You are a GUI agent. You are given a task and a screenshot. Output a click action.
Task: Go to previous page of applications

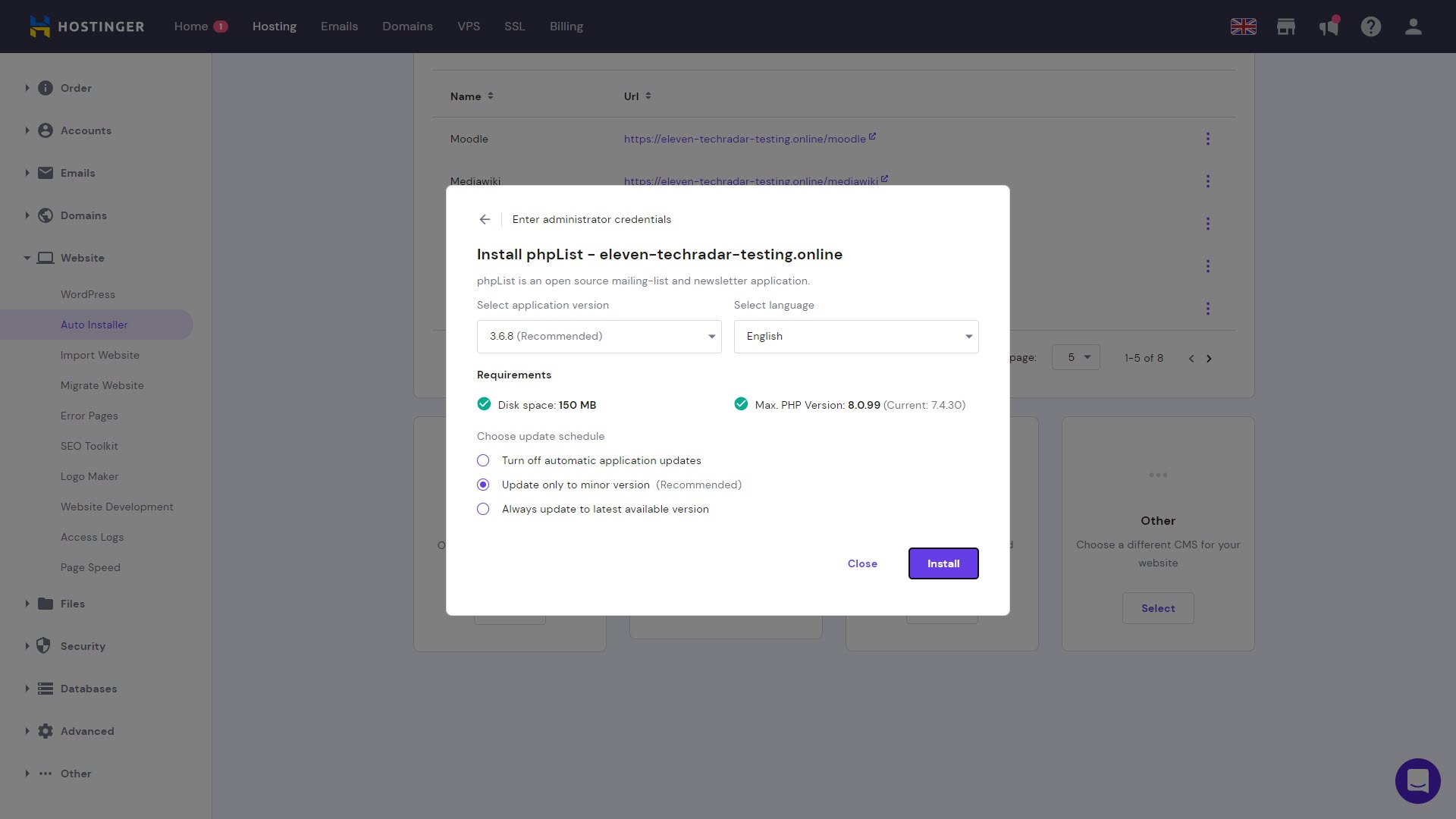pyautogui.click(x=1191, y=359)
